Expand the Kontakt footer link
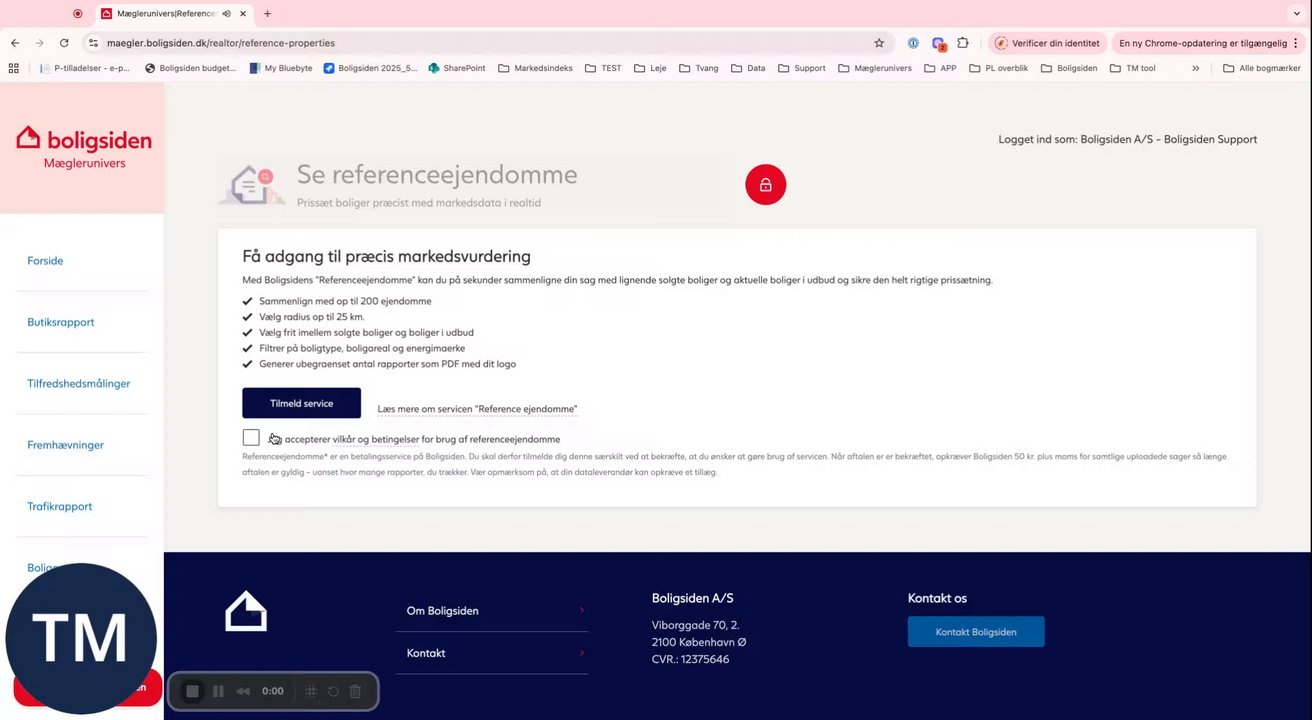This screenshot has width=1312, height=720. coord(491,653)
